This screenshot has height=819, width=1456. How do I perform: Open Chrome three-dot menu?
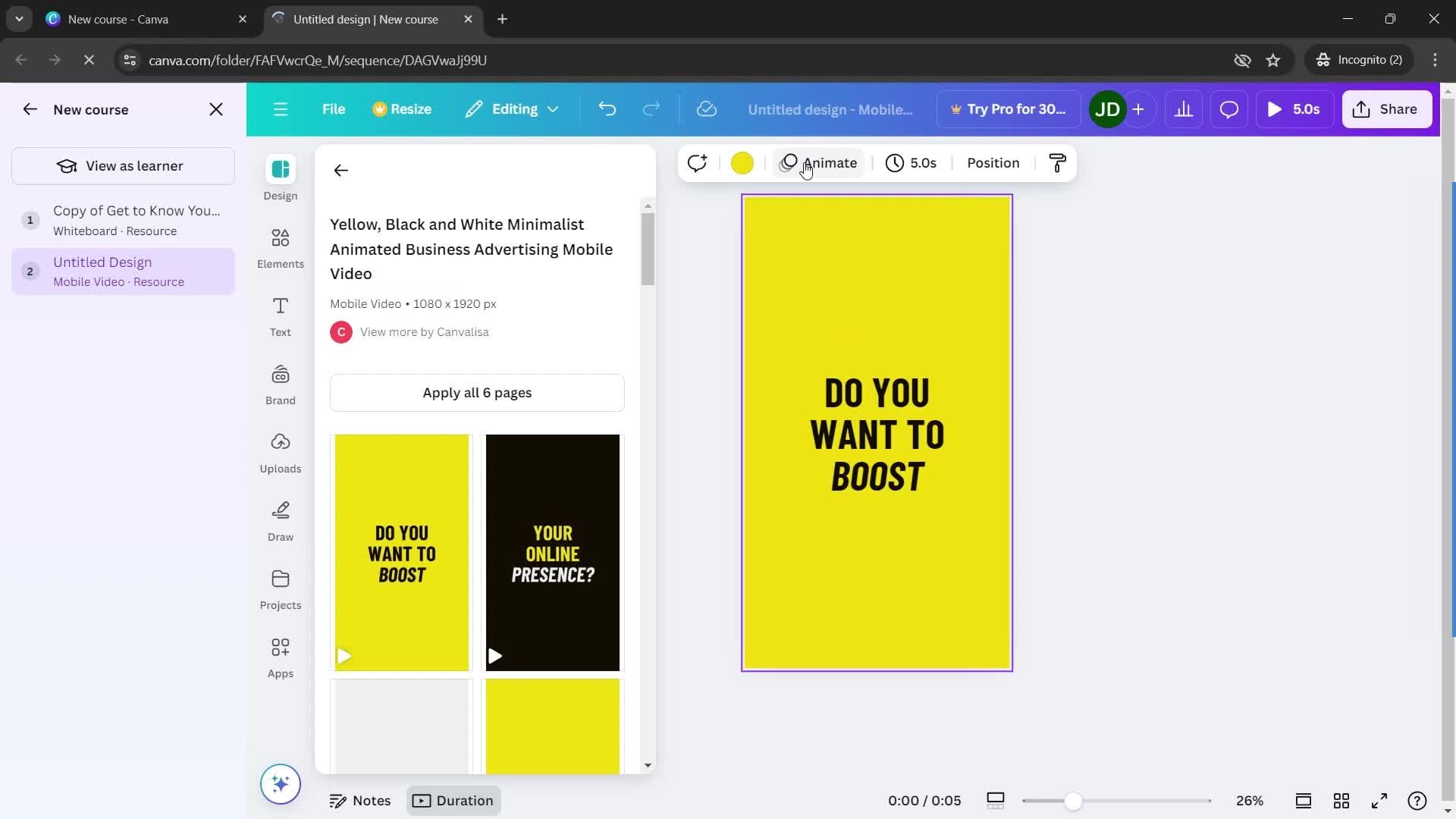point(1435,60)
